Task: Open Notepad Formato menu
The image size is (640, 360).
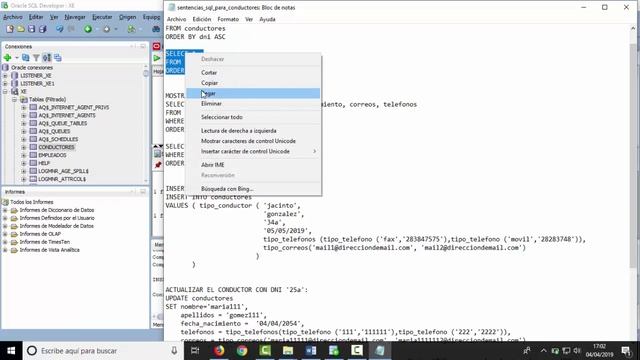Action: click(x=228, y=19)
